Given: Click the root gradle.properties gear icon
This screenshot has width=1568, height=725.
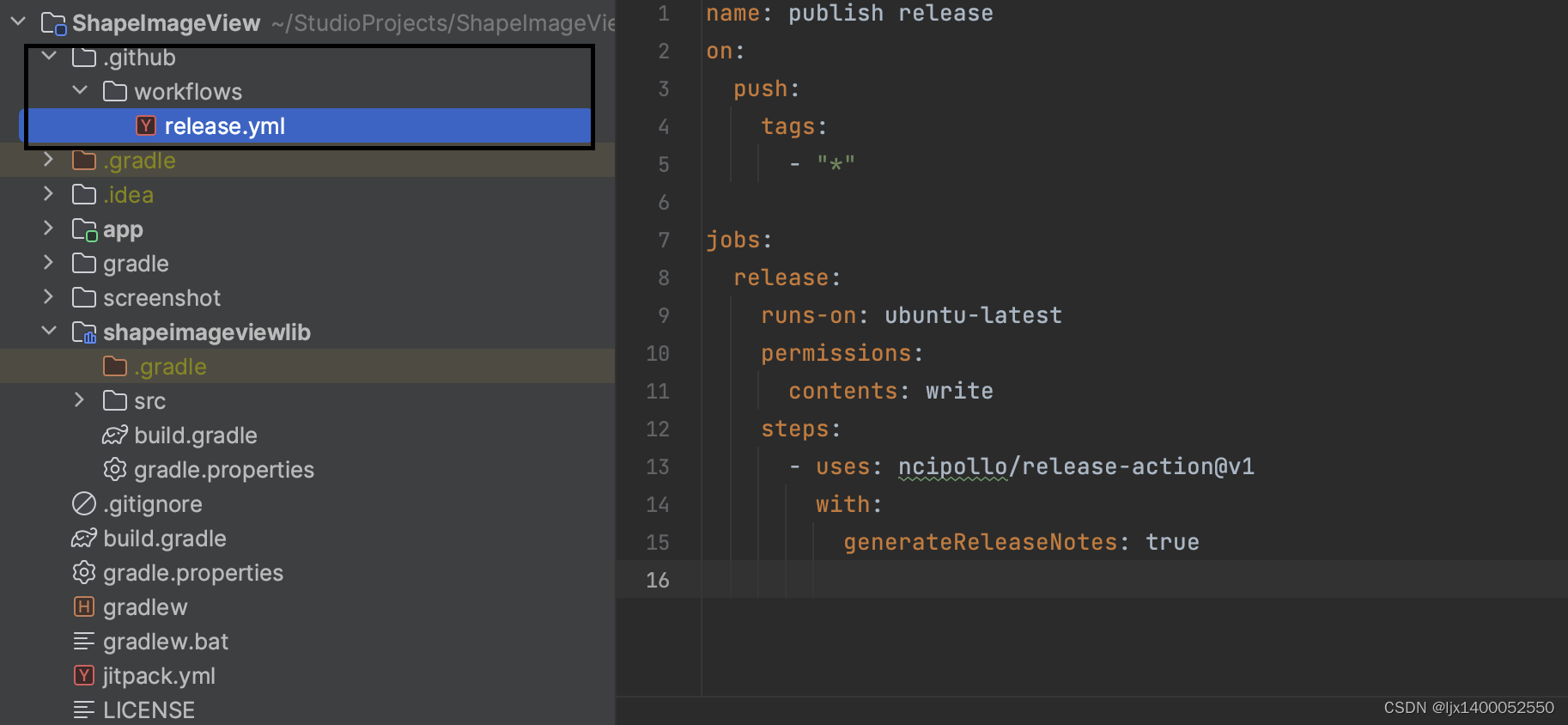Looking at the screenshot, I should point(84,573).
